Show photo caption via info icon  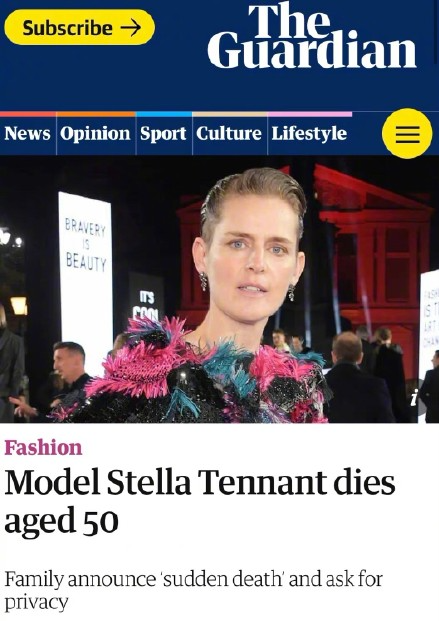pos(413,397)
